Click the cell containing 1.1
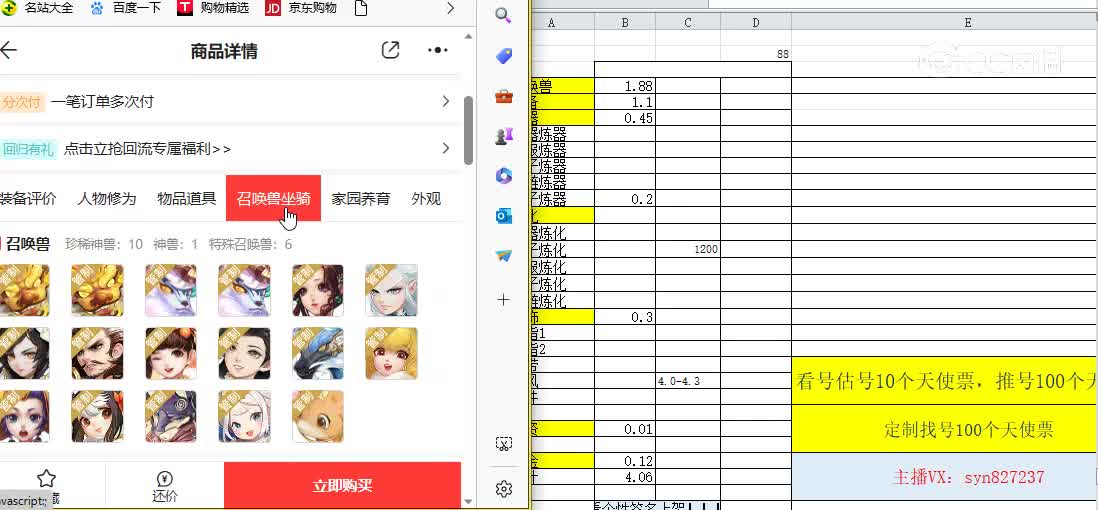 [x=625, y=102]
